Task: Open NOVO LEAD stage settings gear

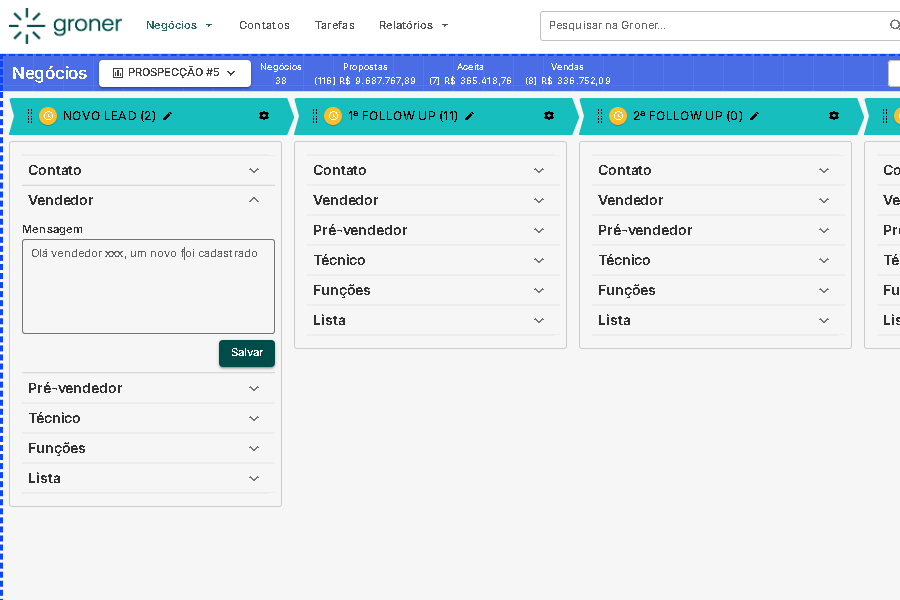Action: (x=264, y=116)
